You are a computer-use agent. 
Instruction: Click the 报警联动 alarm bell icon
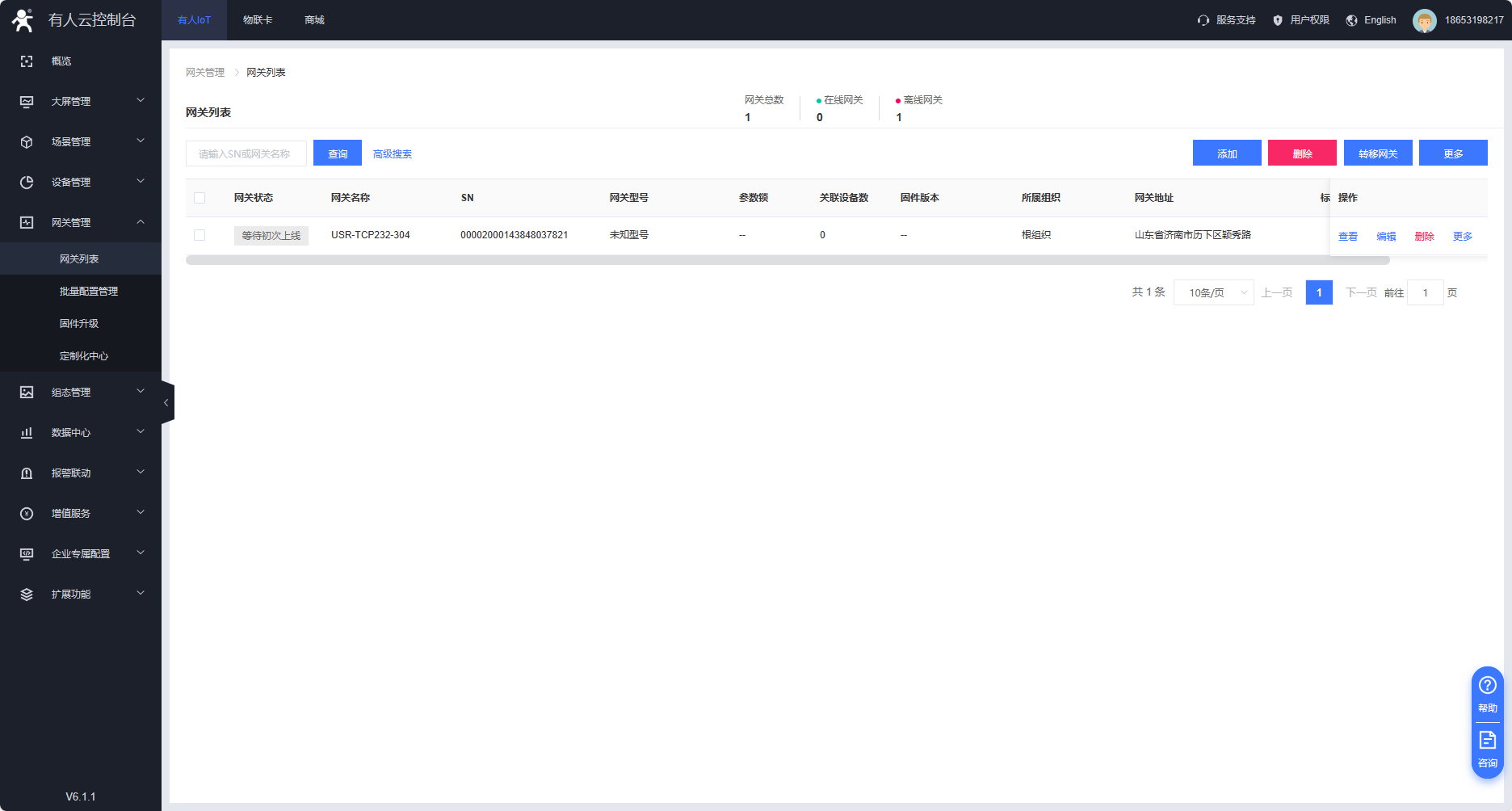coord(27,473)
